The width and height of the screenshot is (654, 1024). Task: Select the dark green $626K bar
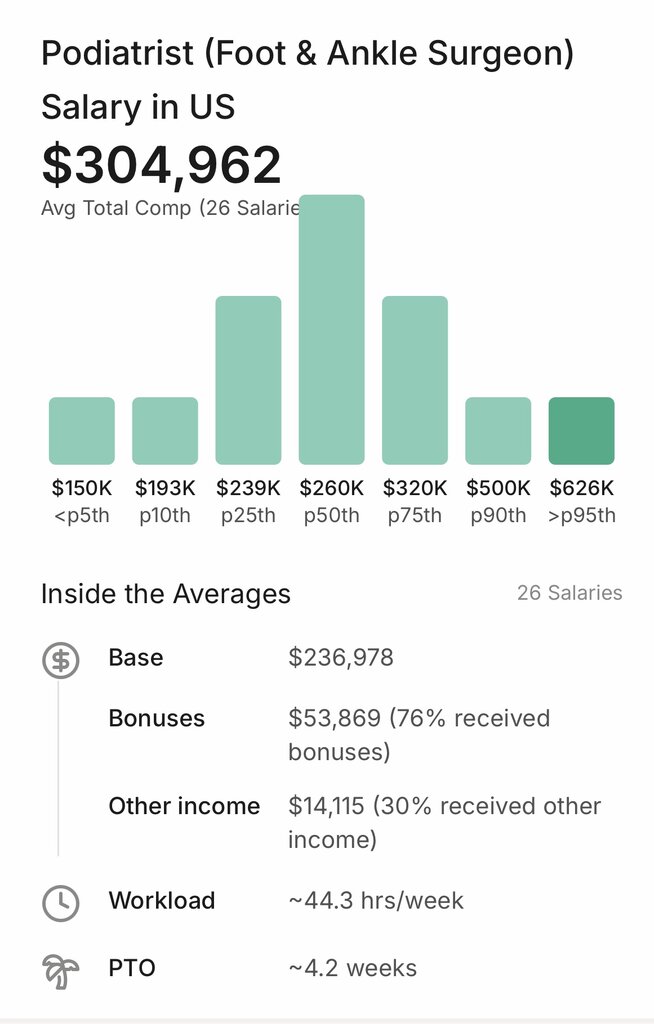tap(581, 431)
